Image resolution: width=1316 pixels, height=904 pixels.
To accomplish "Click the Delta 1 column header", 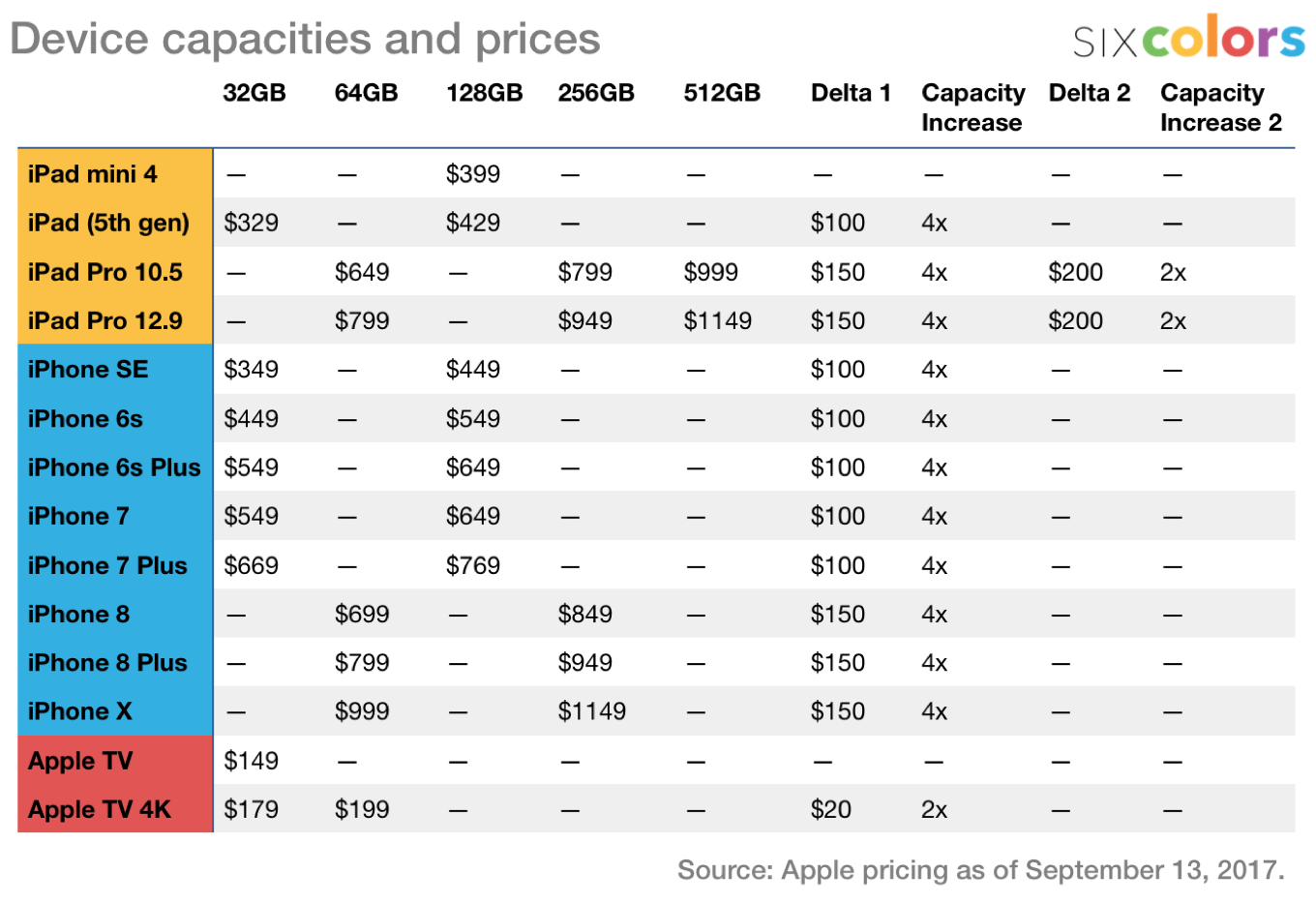I will (851, 93).
